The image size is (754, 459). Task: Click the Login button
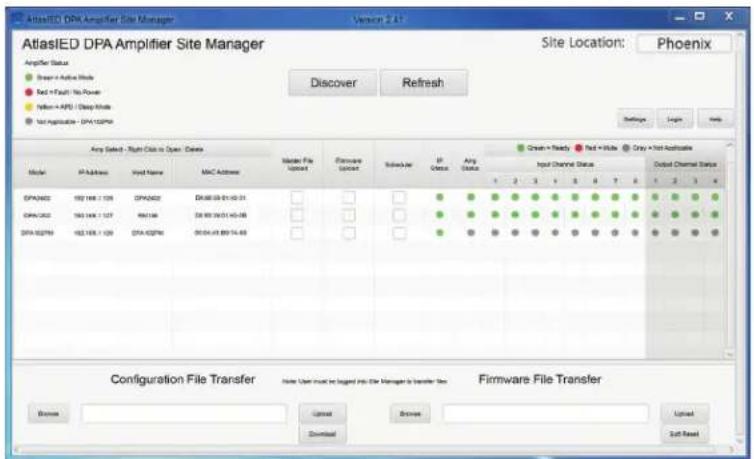pos(675,119)
